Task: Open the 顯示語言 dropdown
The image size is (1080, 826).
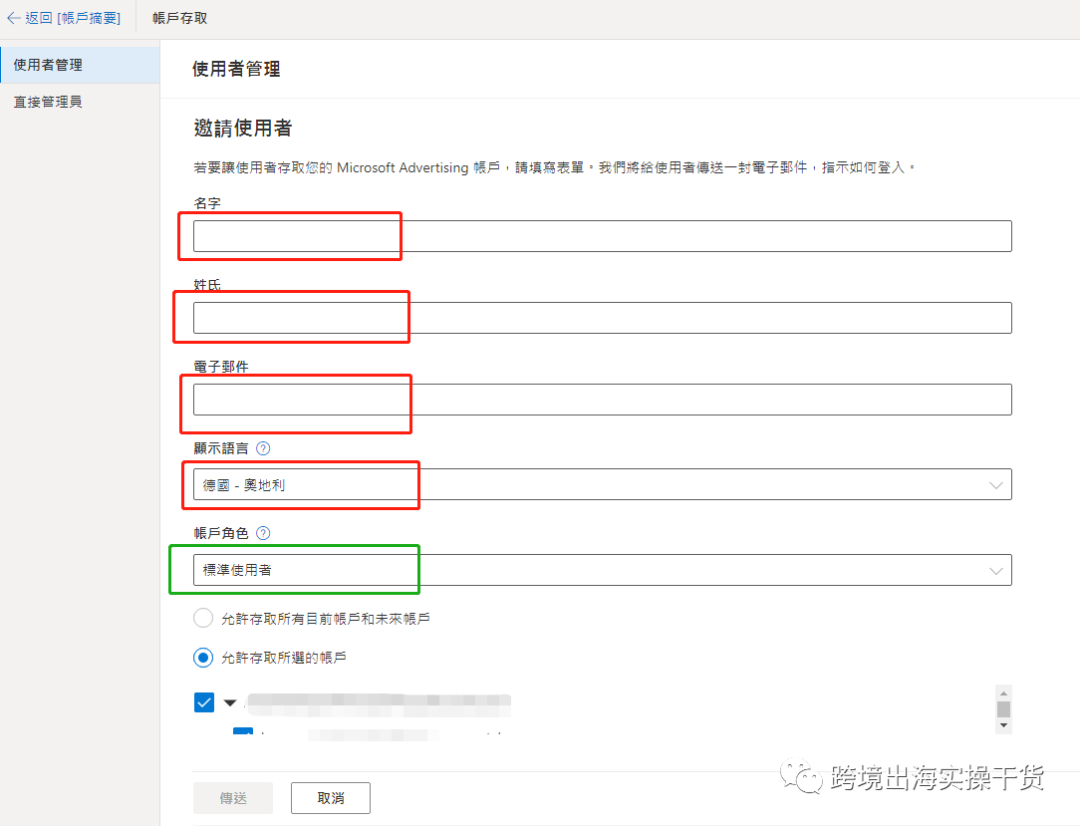Action: (996, 484)
